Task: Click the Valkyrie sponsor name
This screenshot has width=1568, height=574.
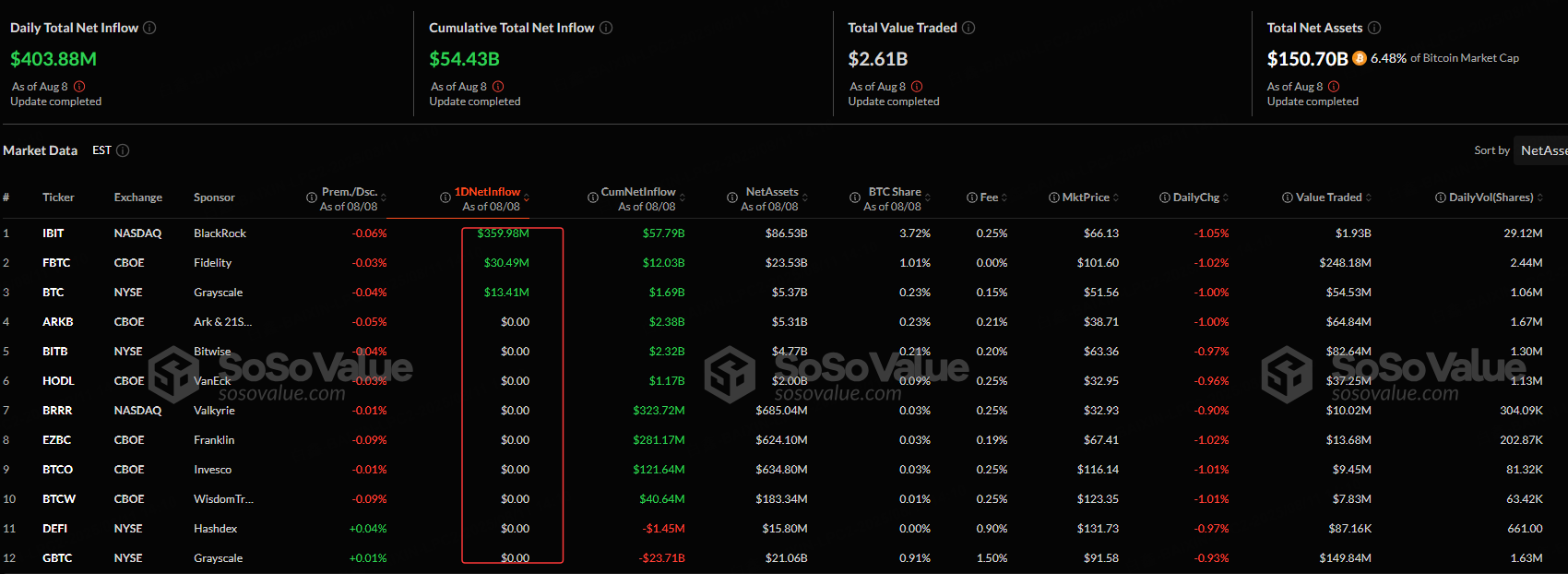Action: 214,411
